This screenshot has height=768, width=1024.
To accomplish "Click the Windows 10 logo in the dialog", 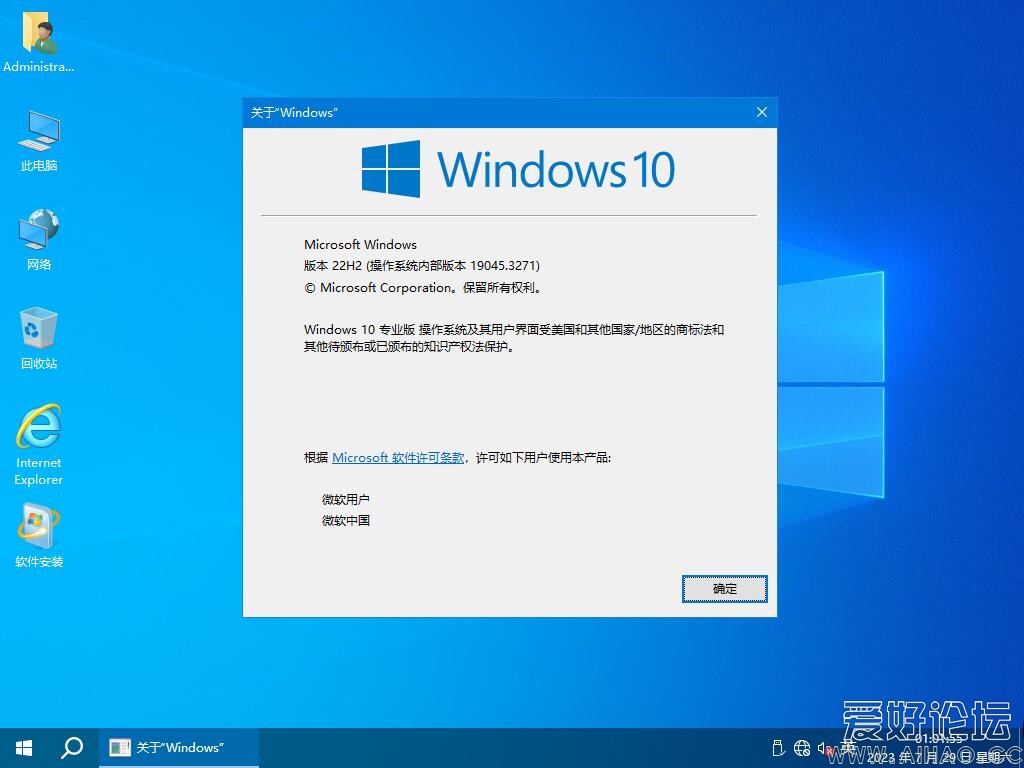I will 518,169.
